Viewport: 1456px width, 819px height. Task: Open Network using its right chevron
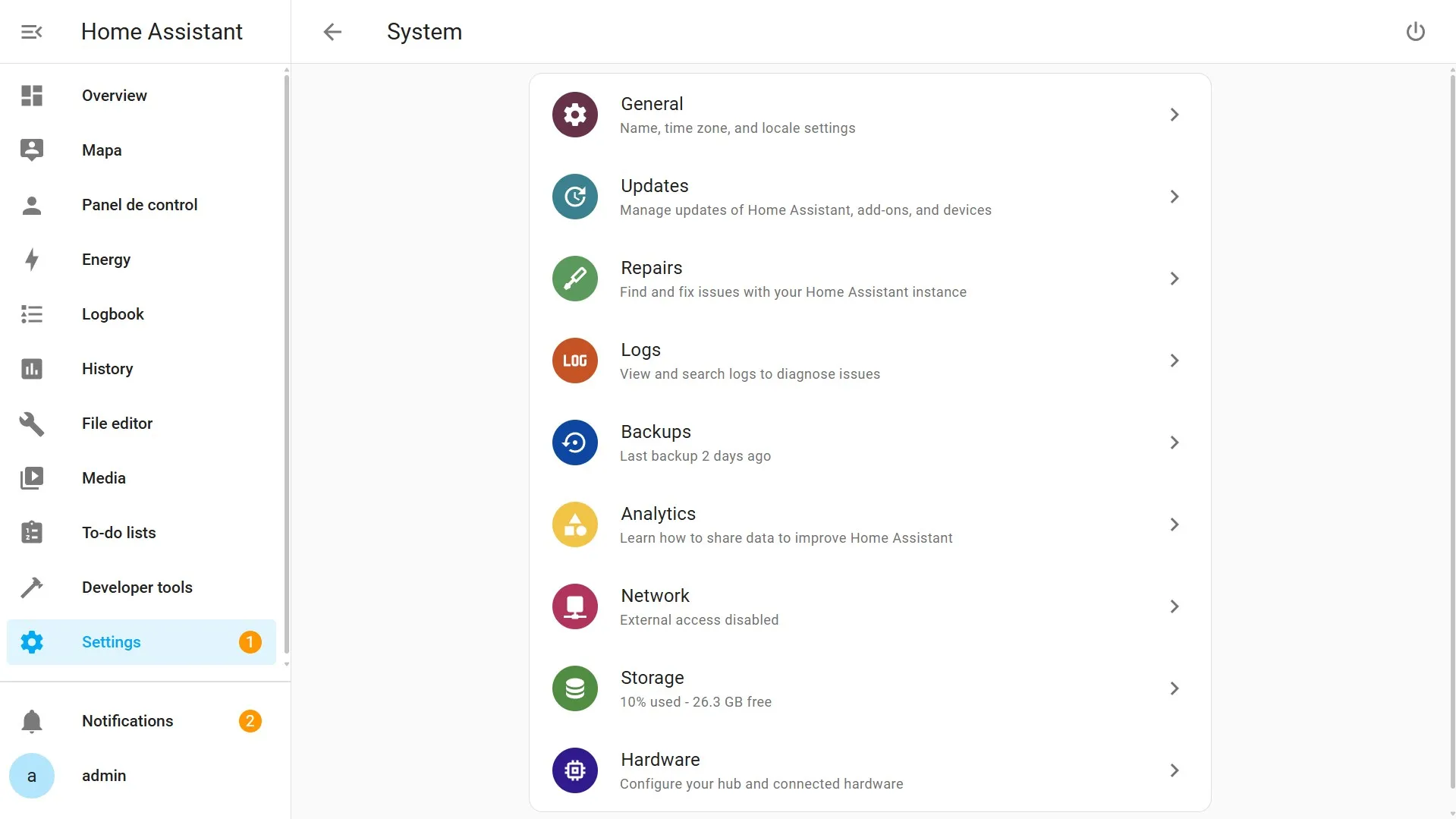tap(1175, 606)
